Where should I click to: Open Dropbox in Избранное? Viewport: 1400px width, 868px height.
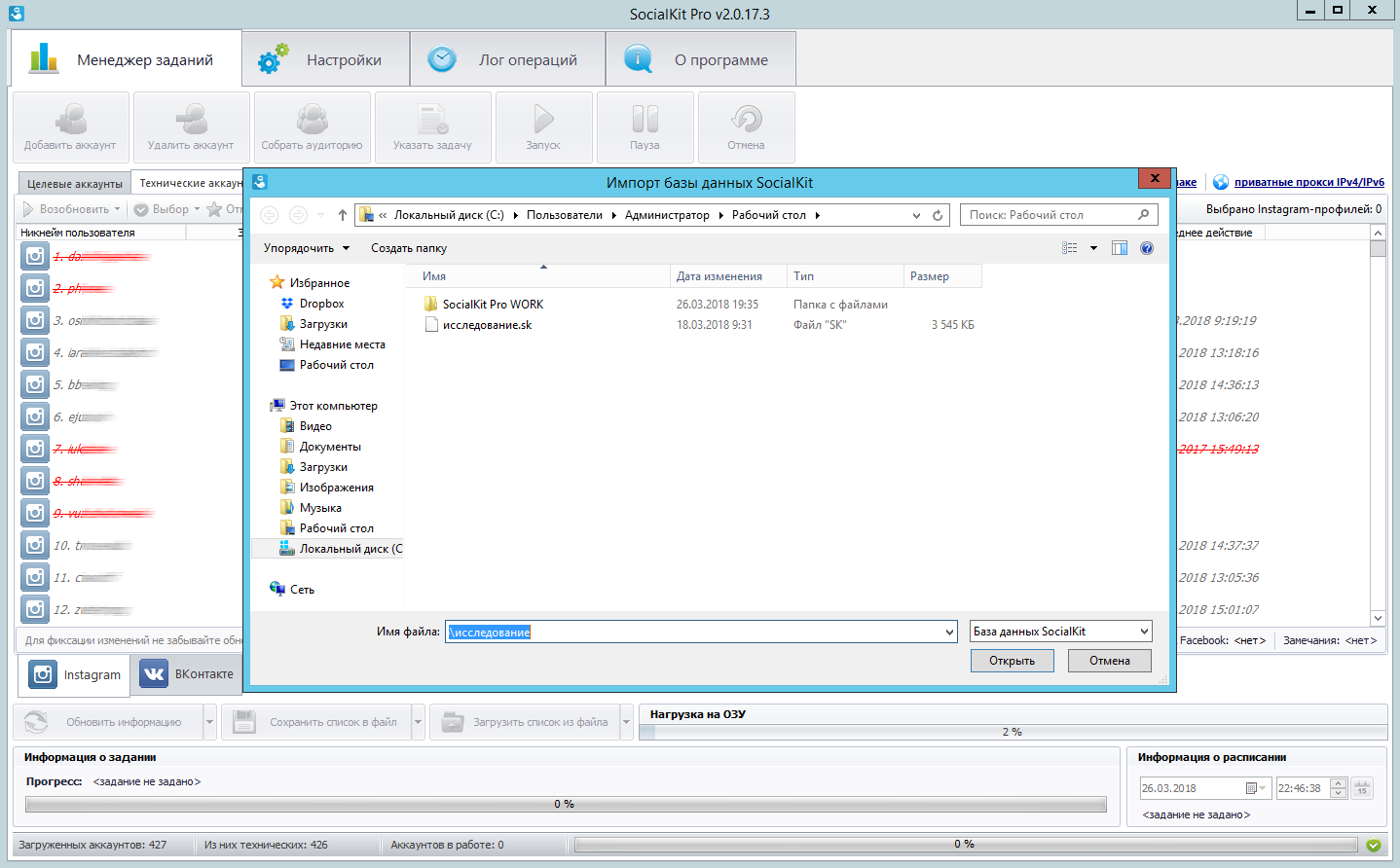321,304
